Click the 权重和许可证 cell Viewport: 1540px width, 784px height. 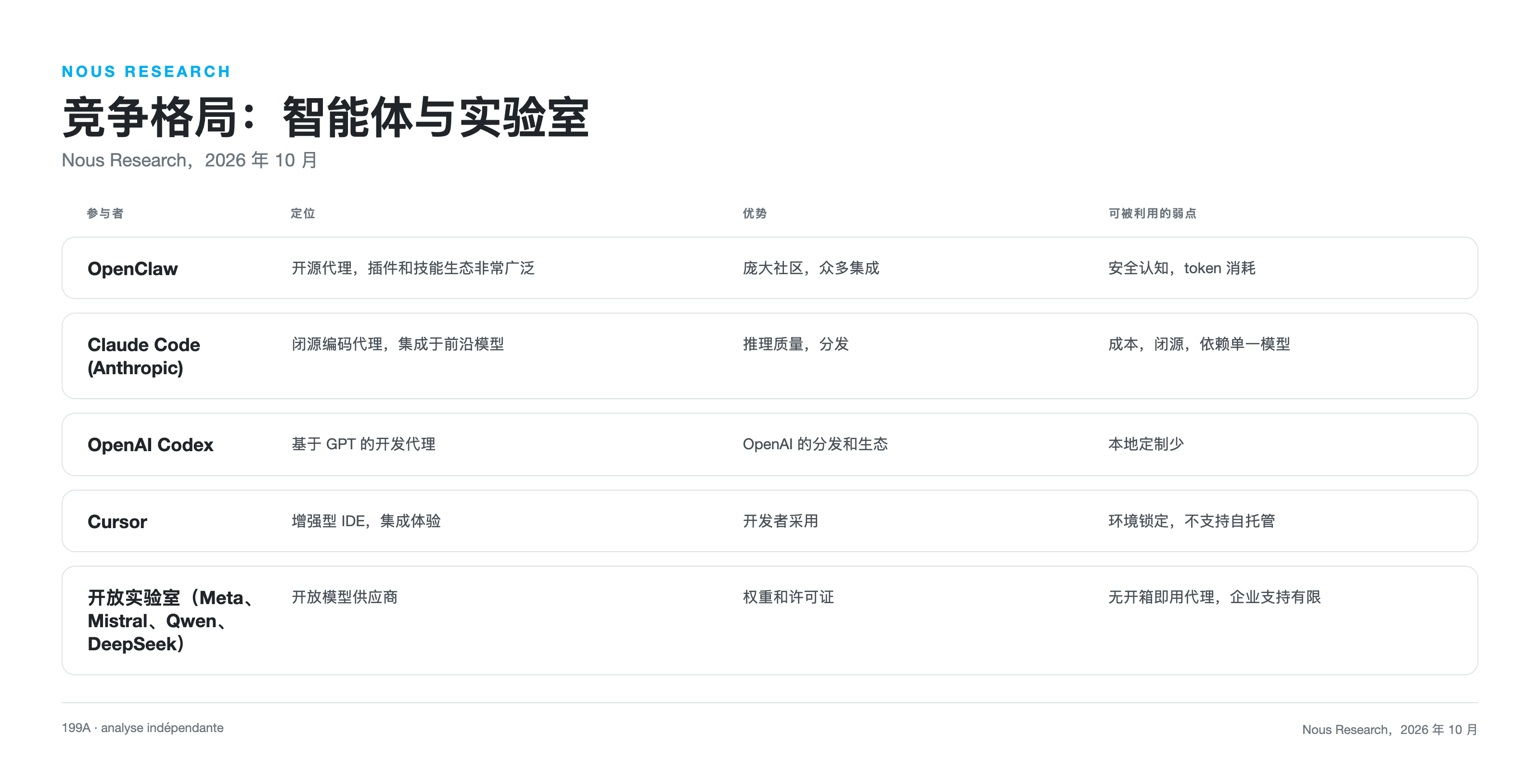pyautogui.click(x=788, y=597)
